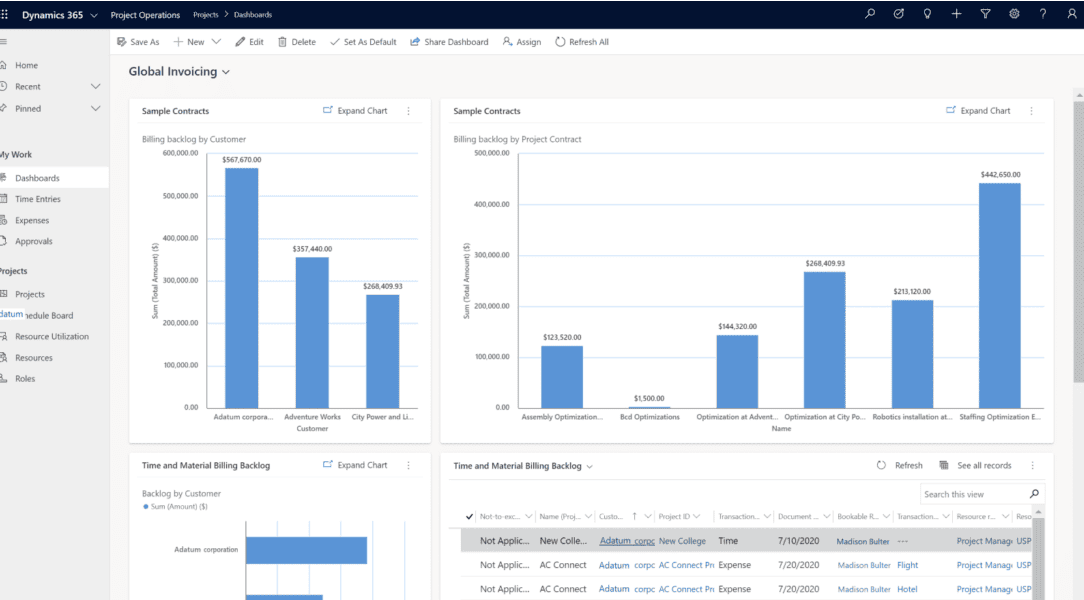Open advanced find filter icon
The height and width of the screenshot is (600, 1084).
(985, 14)
